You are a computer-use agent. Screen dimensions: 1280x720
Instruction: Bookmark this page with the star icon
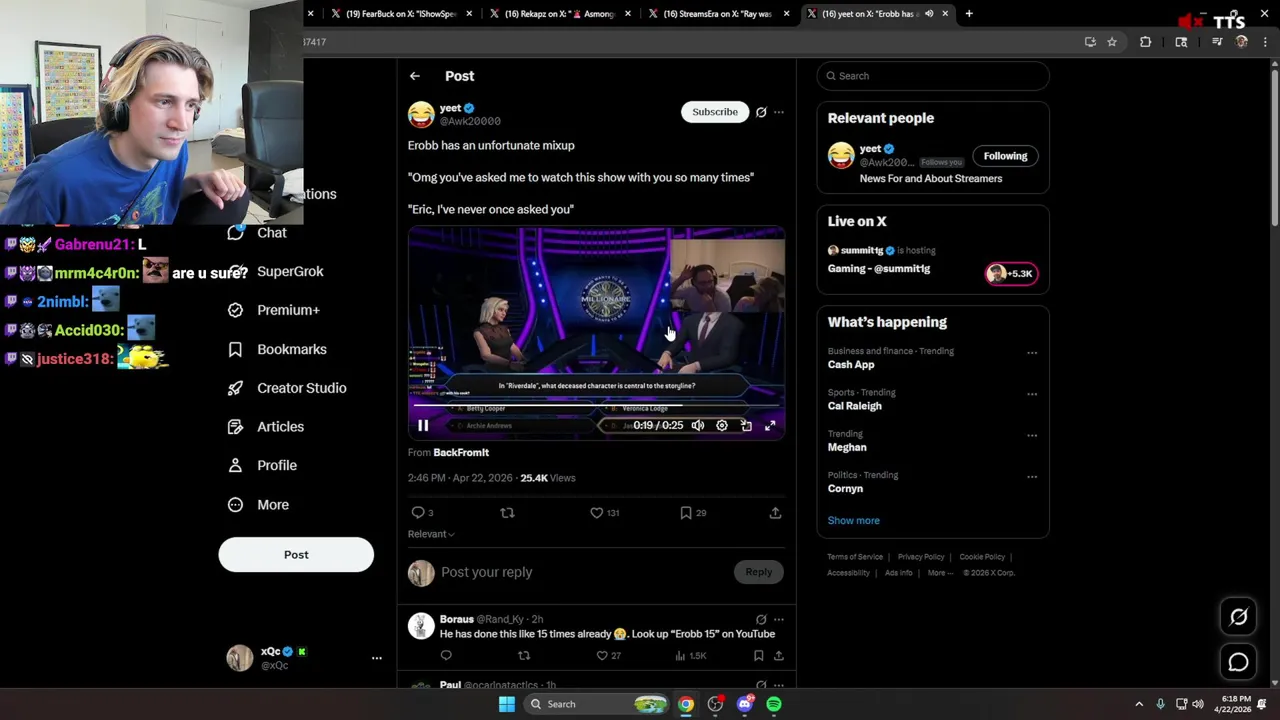[1112, 42]
